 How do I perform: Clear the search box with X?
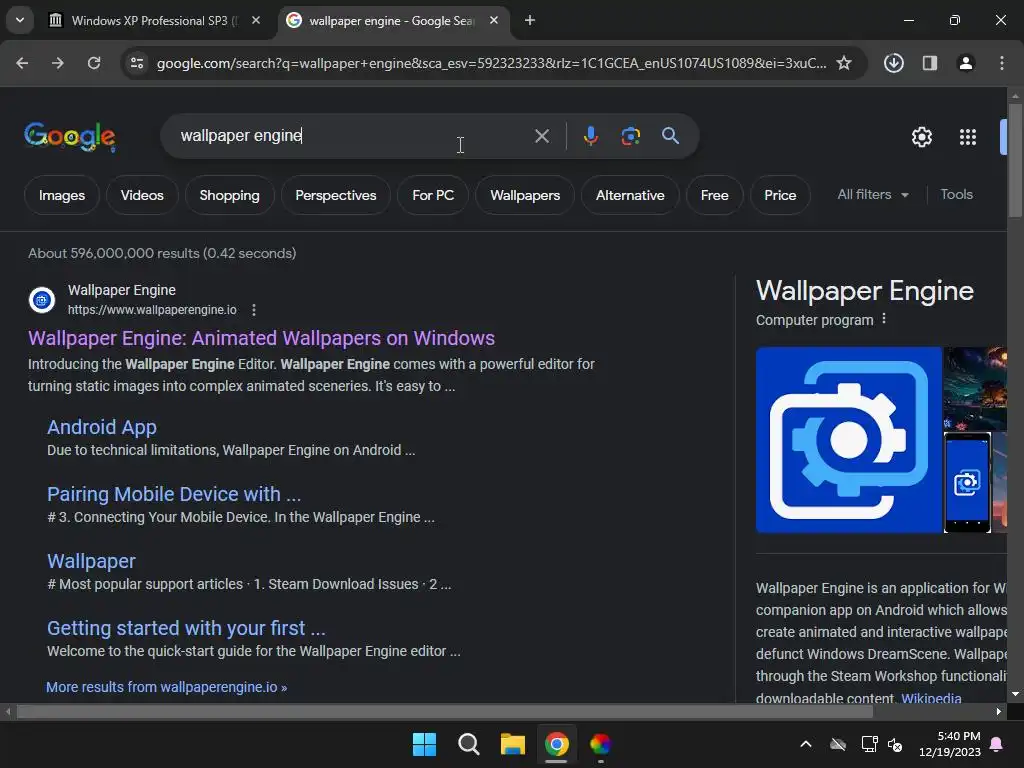pyautogui.click(x=541, y=136)
